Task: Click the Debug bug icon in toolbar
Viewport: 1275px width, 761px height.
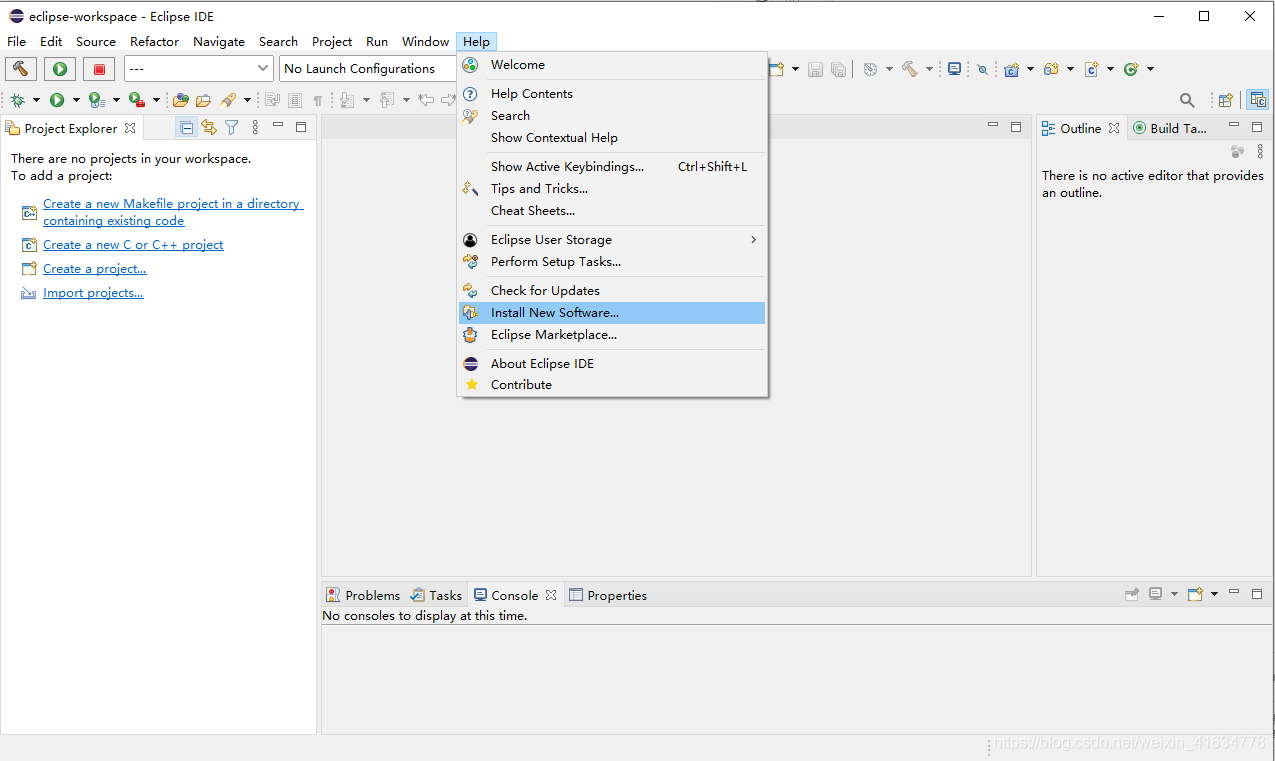Action: (17, 100)
